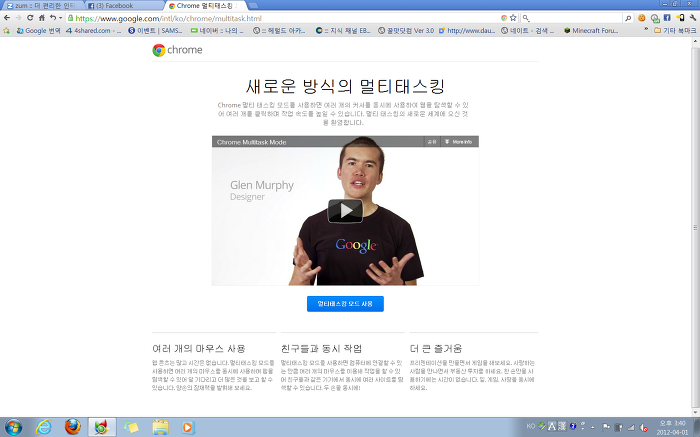
Task: Click the green padlock in address bar
Action: 71,18
